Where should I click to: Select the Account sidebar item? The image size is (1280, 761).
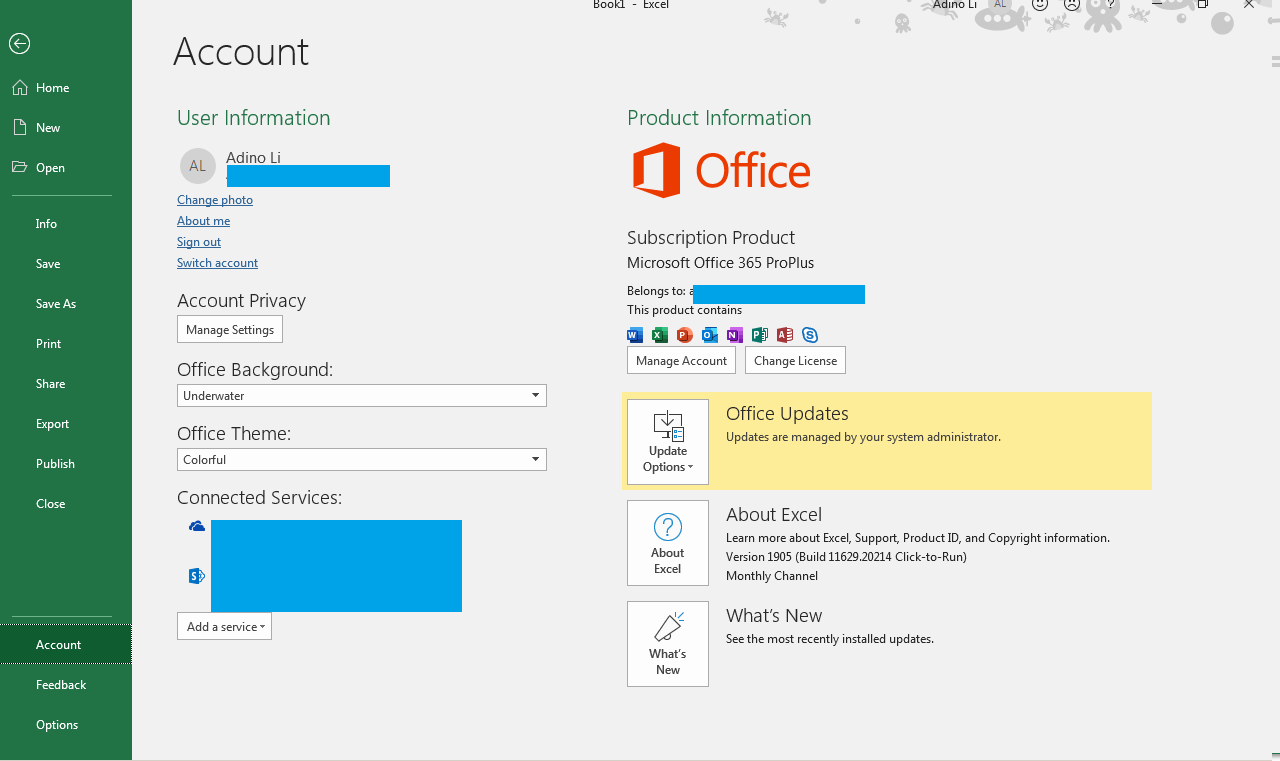click(x=66, y=645)
